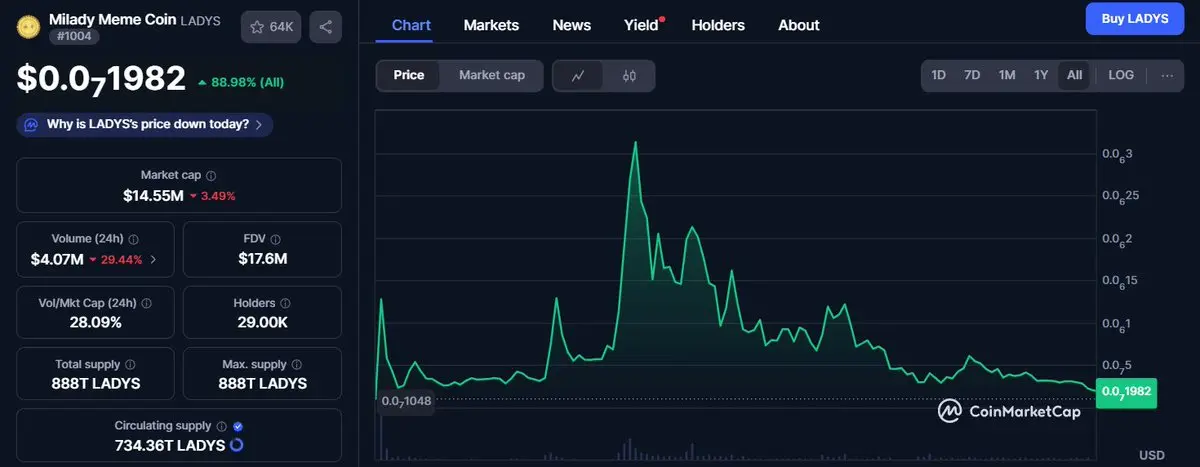This screenshot has height=467, width=1200.
Task: Set chart range to All
Action: (1074, 75)
